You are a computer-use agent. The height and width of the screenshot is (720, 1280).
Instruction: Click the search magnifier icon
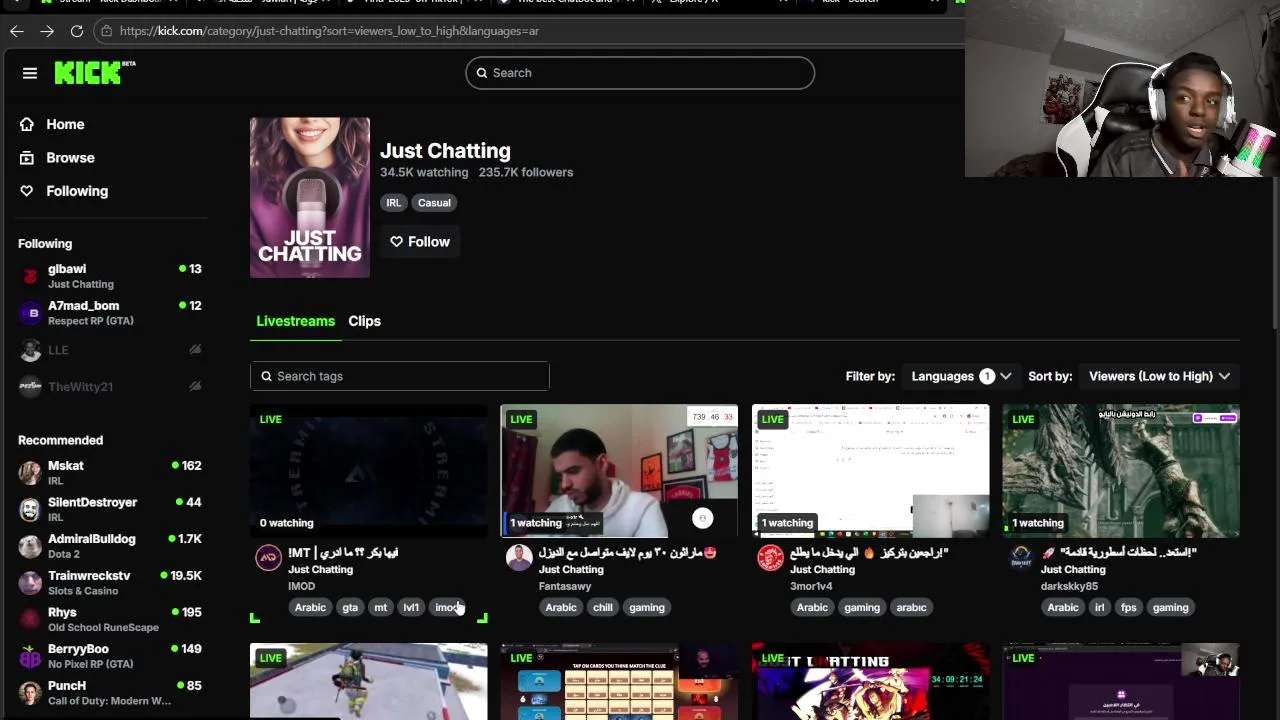(x=482, y=73)
